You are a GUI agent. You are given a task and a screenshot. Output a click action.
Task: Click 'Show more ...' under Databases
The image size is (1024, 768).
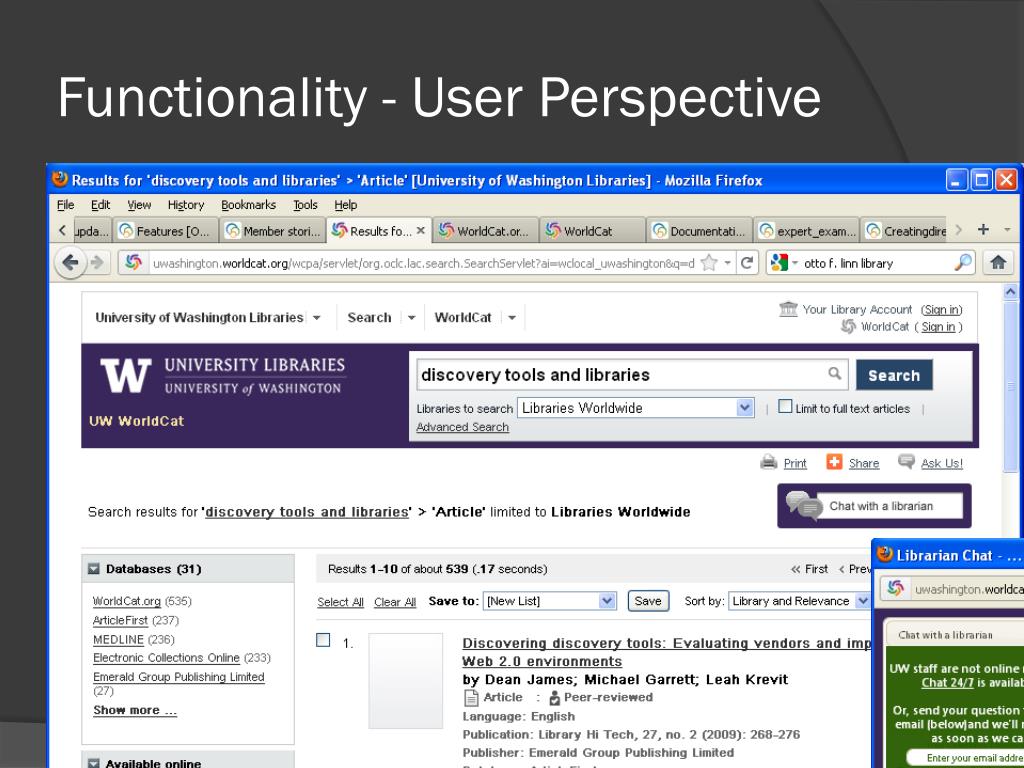tap(135, 710)
